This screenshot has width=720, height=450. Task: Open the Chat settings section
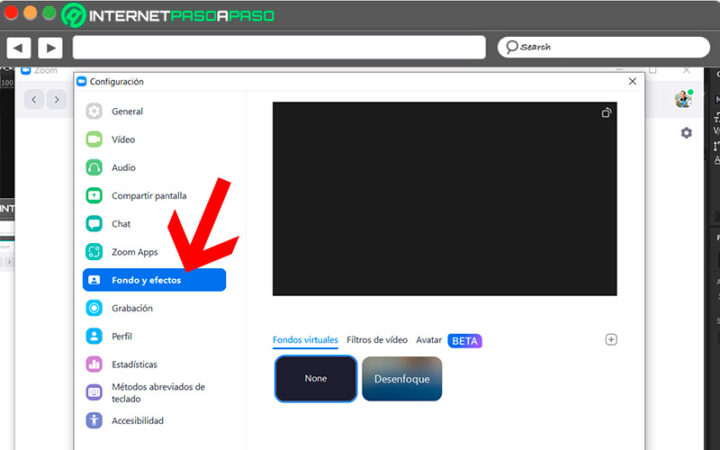(x=121, y=224)
